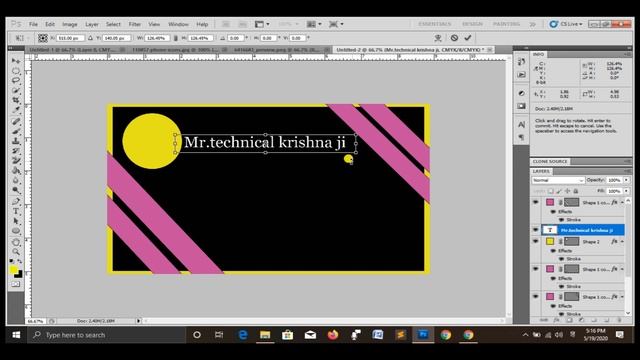Screen dimensions: 640x360
Task: Select the Ellipse shape tool
Action: click(16, 231)
